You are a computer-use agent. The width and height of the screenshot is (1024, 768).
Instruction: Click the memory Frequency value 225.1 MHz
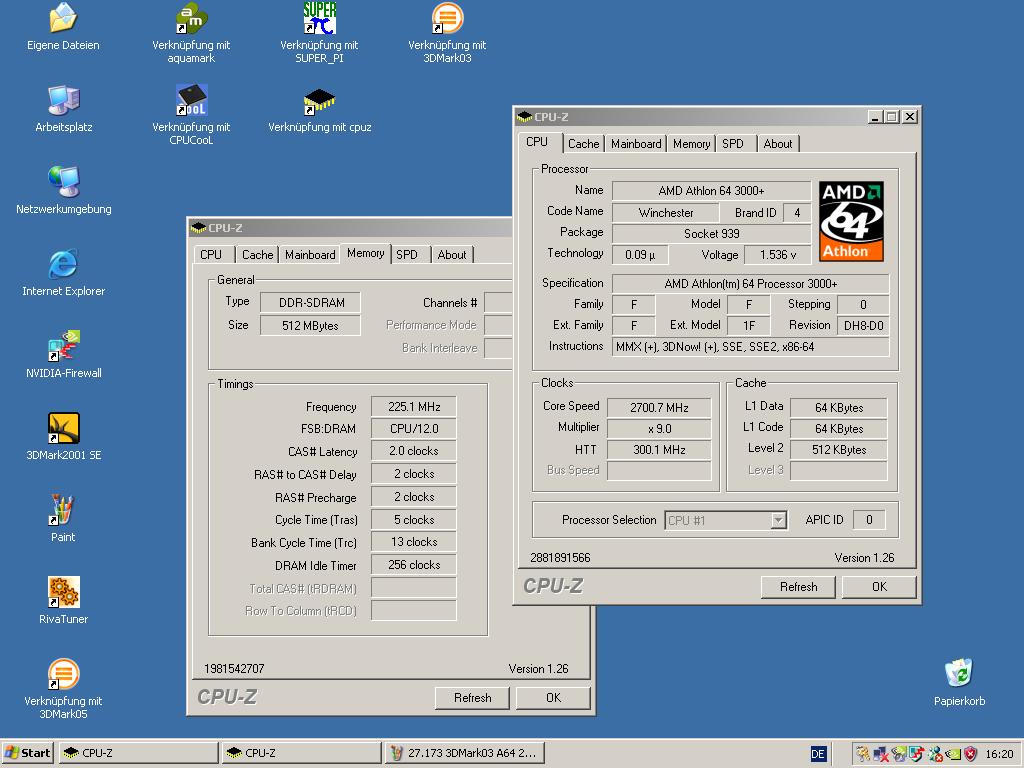tap(413, 406)
